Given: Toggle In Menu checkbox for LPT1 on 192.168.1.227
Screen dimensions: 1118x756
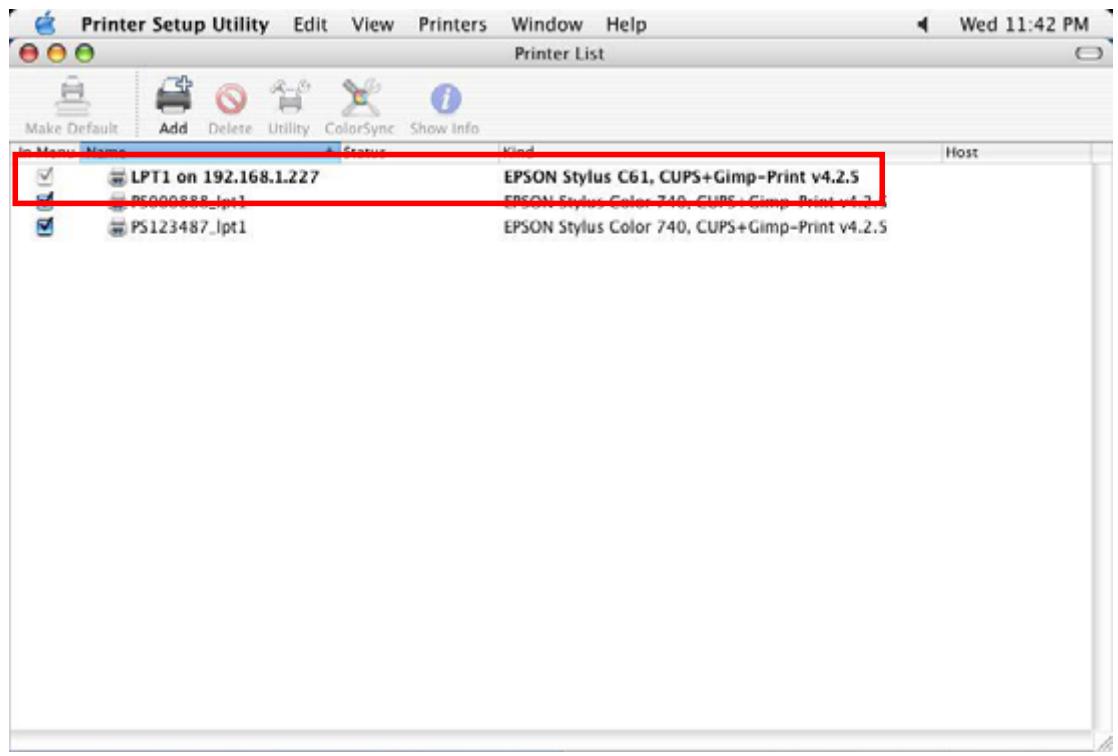Looking at the screenshot, I should point(45,175).
